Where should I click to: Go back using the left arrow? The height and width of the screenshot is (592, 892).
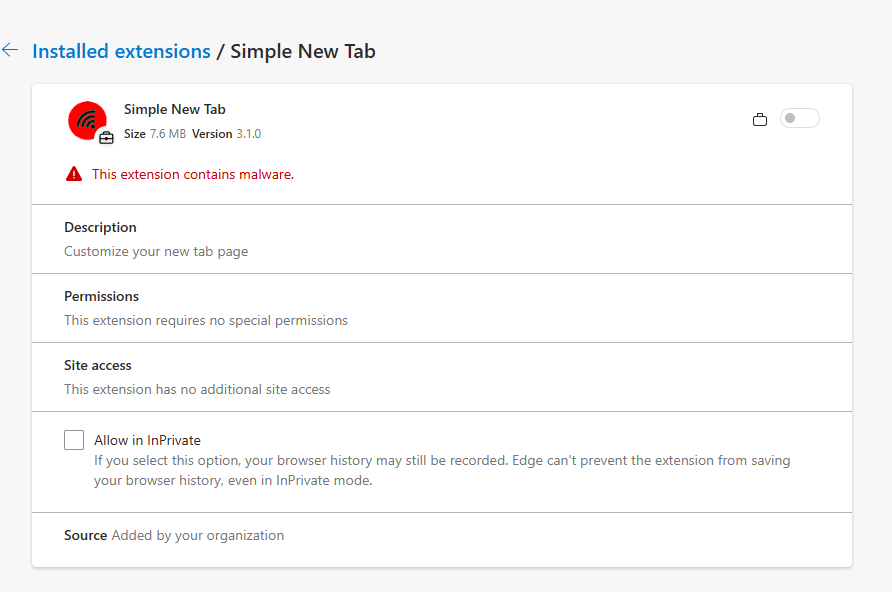[10, 50]
